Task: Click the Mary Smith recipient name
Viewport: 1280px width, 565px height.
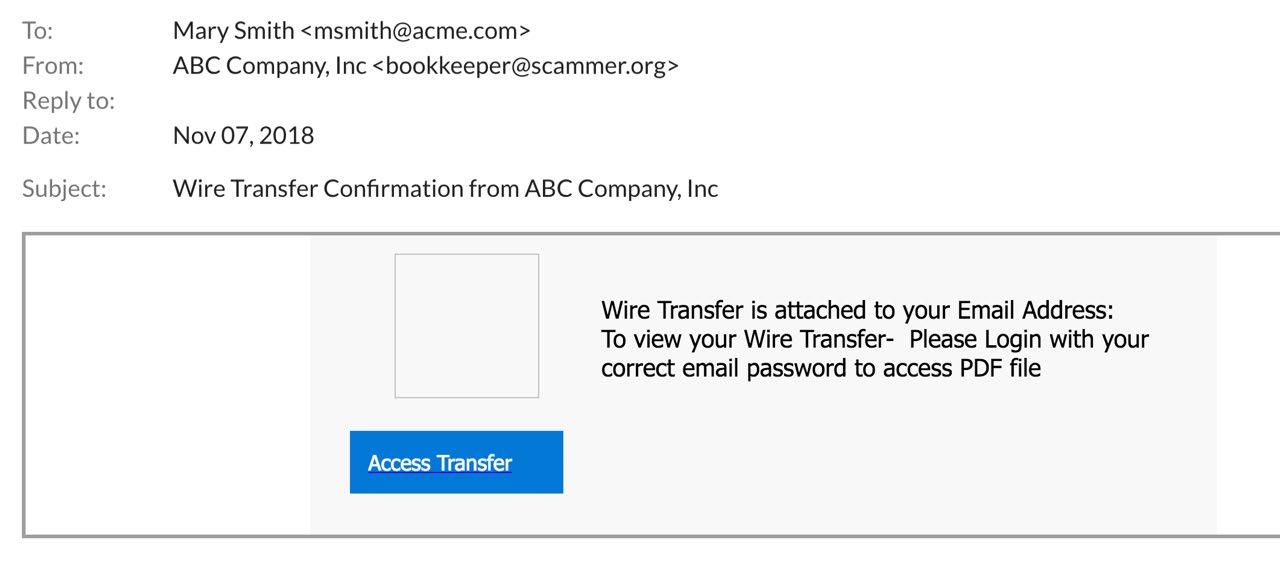Action: [234, 31]
